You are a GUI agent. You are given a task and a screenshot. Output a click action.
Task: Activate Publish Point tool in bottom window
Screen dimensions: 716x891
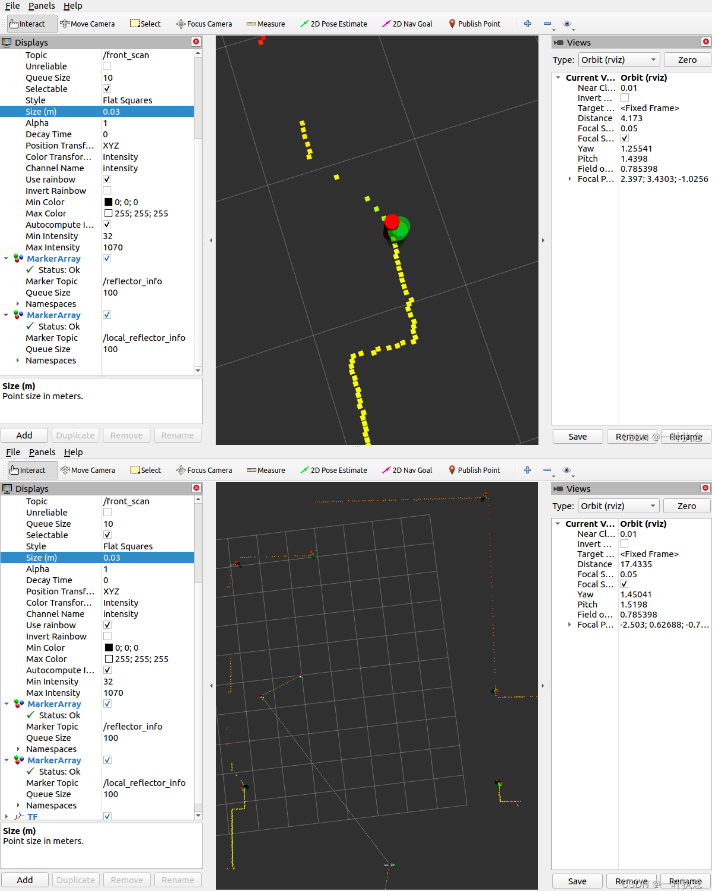pos(474,470)
